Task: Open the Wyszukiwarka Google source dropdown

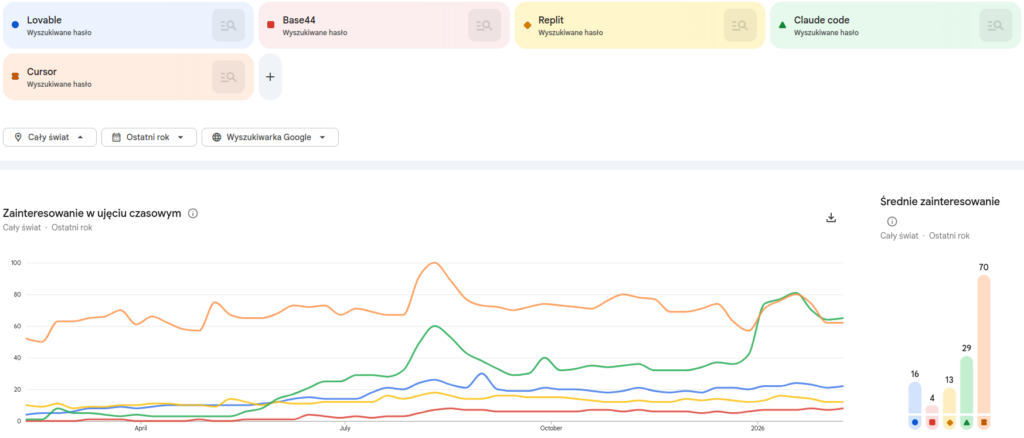Action: [269, 137]
